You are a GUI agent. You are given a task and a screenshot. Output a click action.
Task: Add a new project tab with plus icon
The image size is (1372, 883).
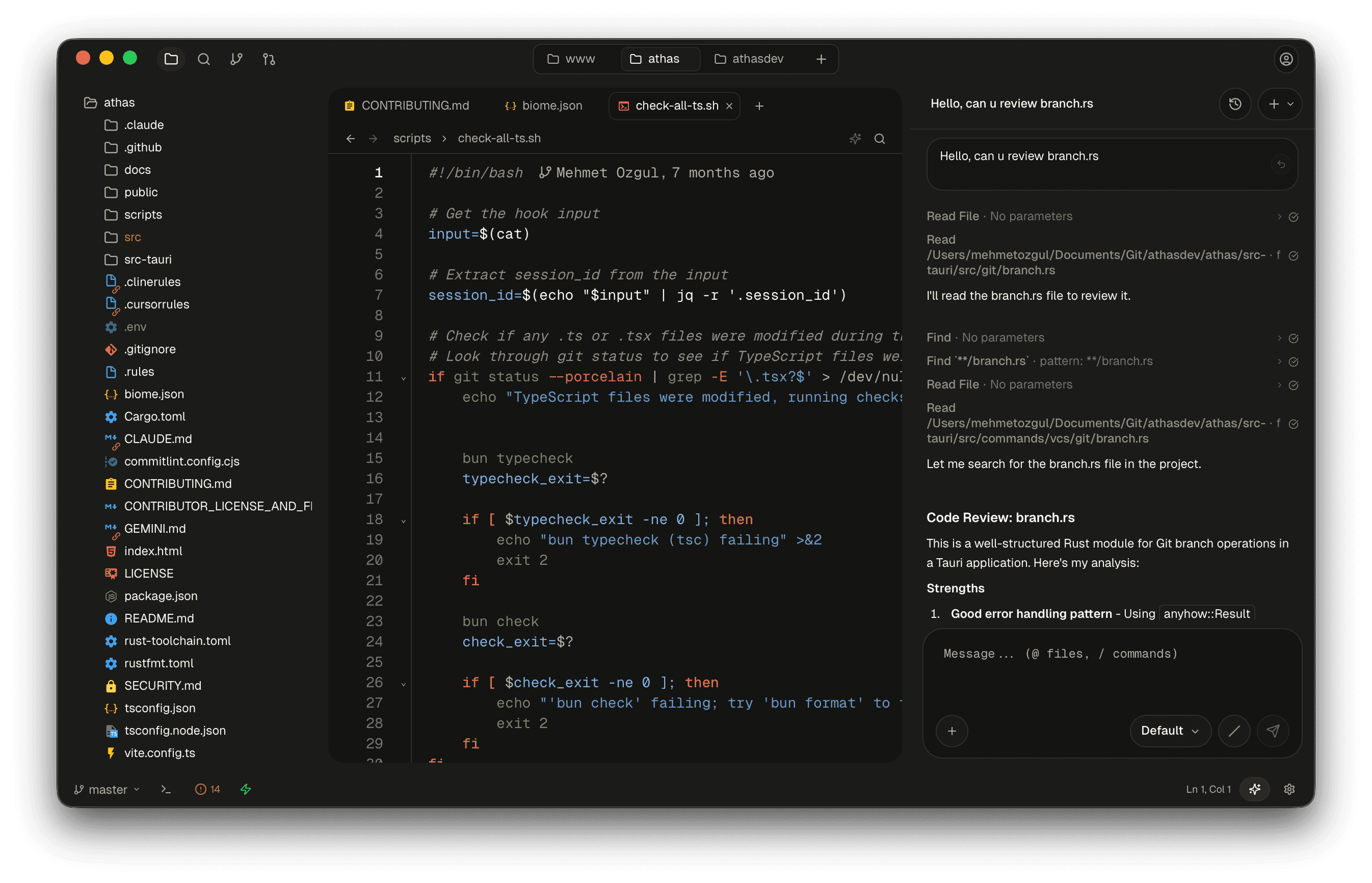click(x=821, y=59)
